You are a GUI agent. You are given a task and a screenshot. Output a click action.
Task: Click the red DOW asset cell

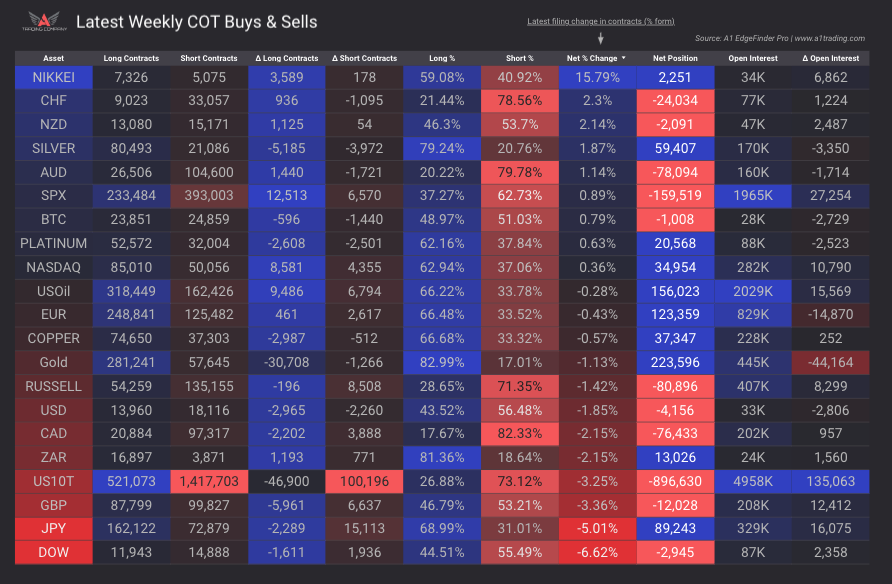[x=53, y=552]
